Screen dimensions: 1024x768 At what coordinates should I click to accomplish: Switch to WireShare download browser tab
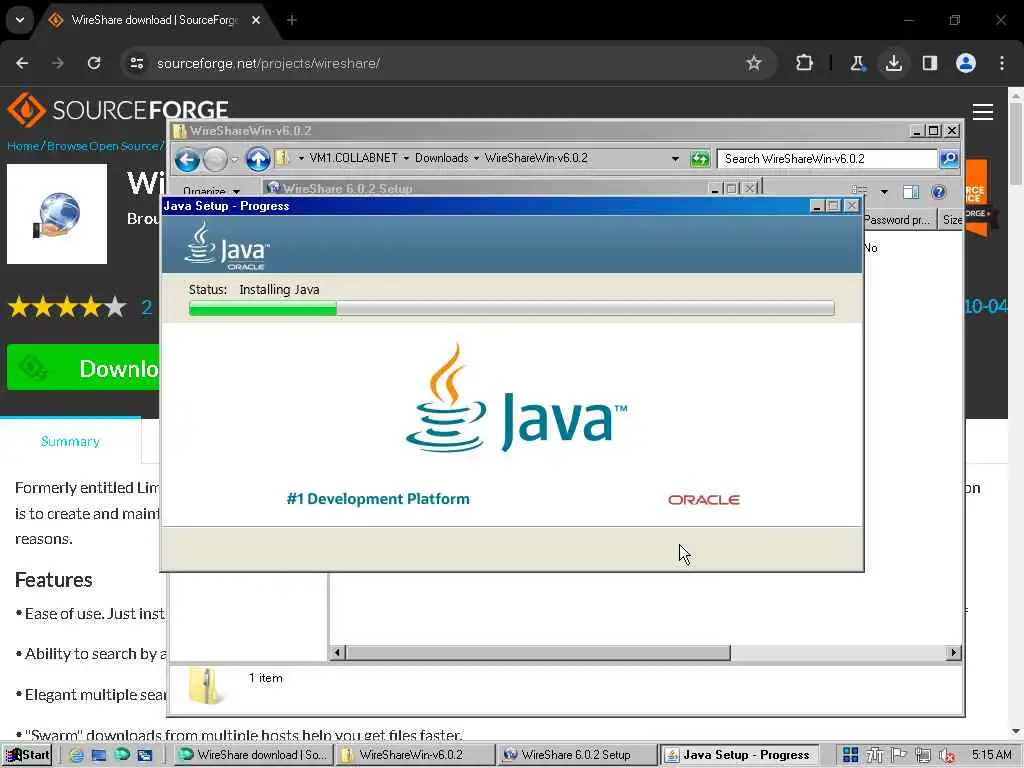coord(155,20)
